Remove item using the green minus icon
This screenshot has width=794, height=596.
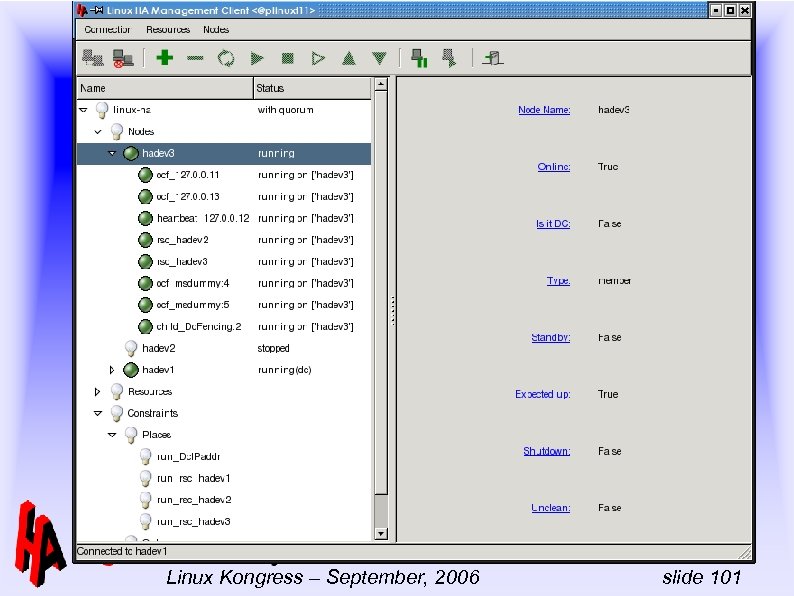[195, 58]
